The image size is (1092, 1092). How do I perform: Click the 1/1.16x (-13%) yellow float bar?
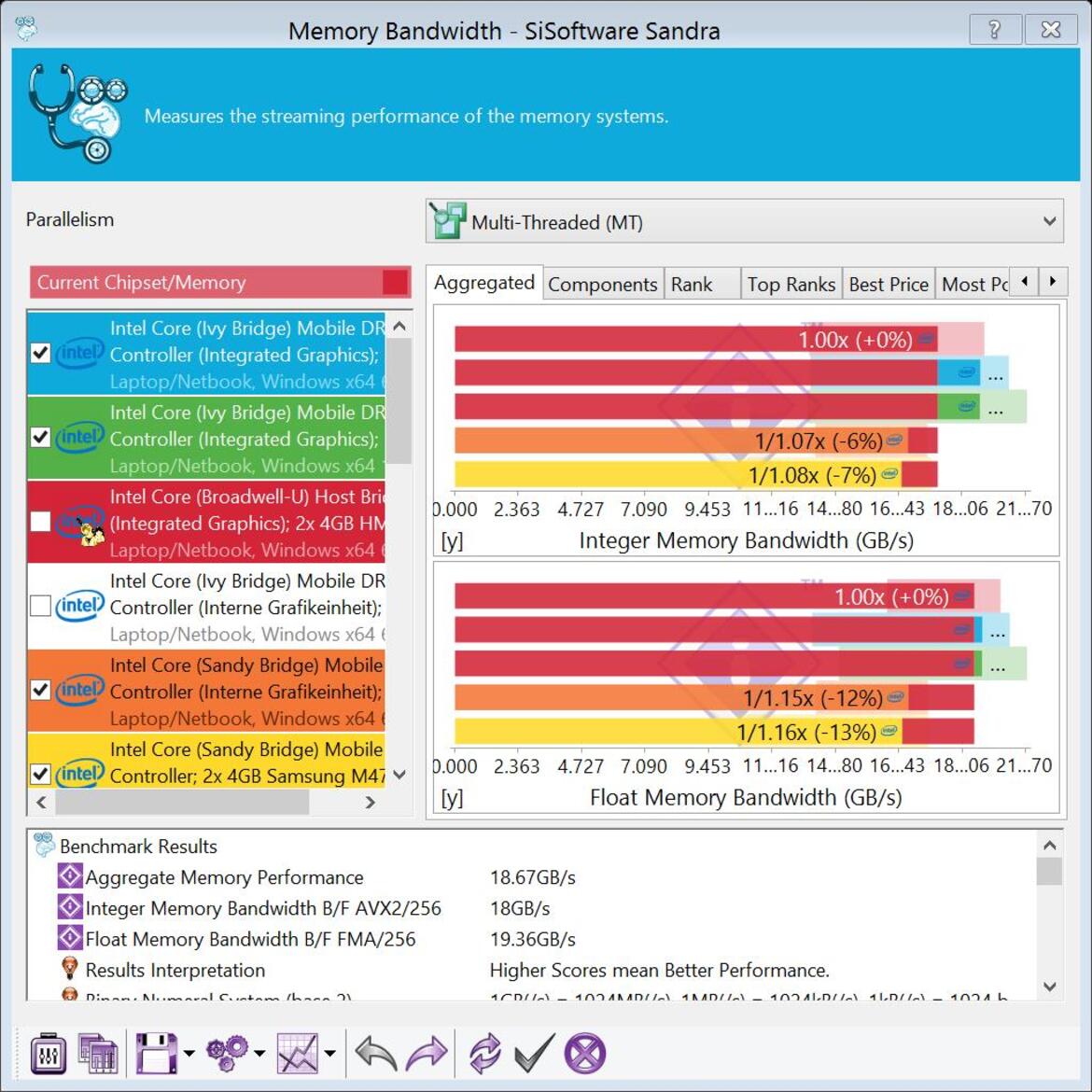678,732
